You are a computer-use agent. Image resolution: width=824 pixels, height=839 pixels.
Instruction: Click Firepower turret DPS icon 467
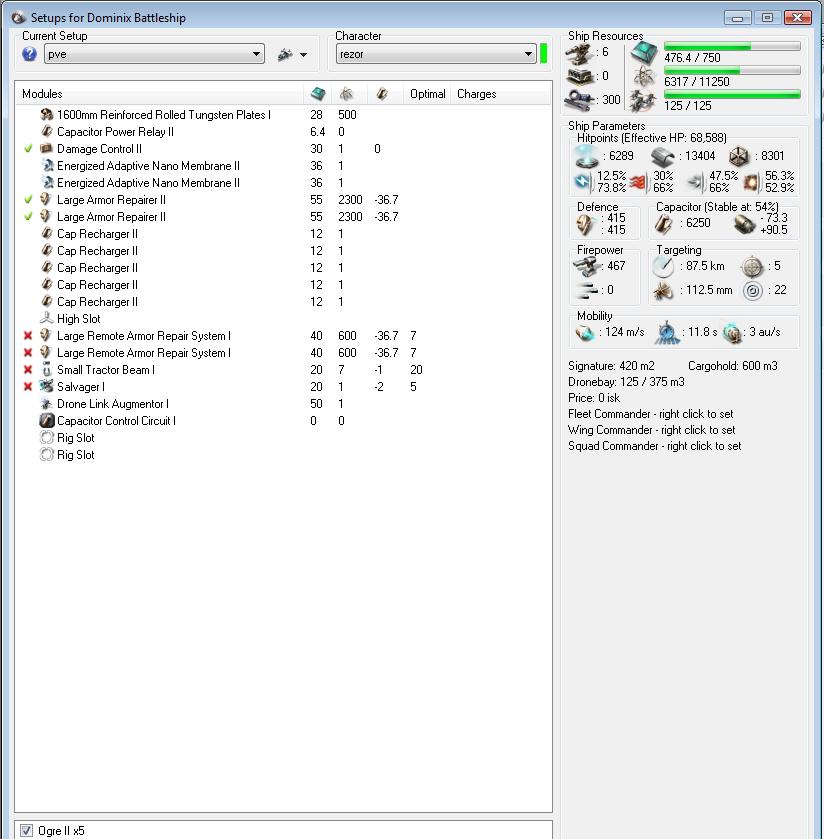586,266
